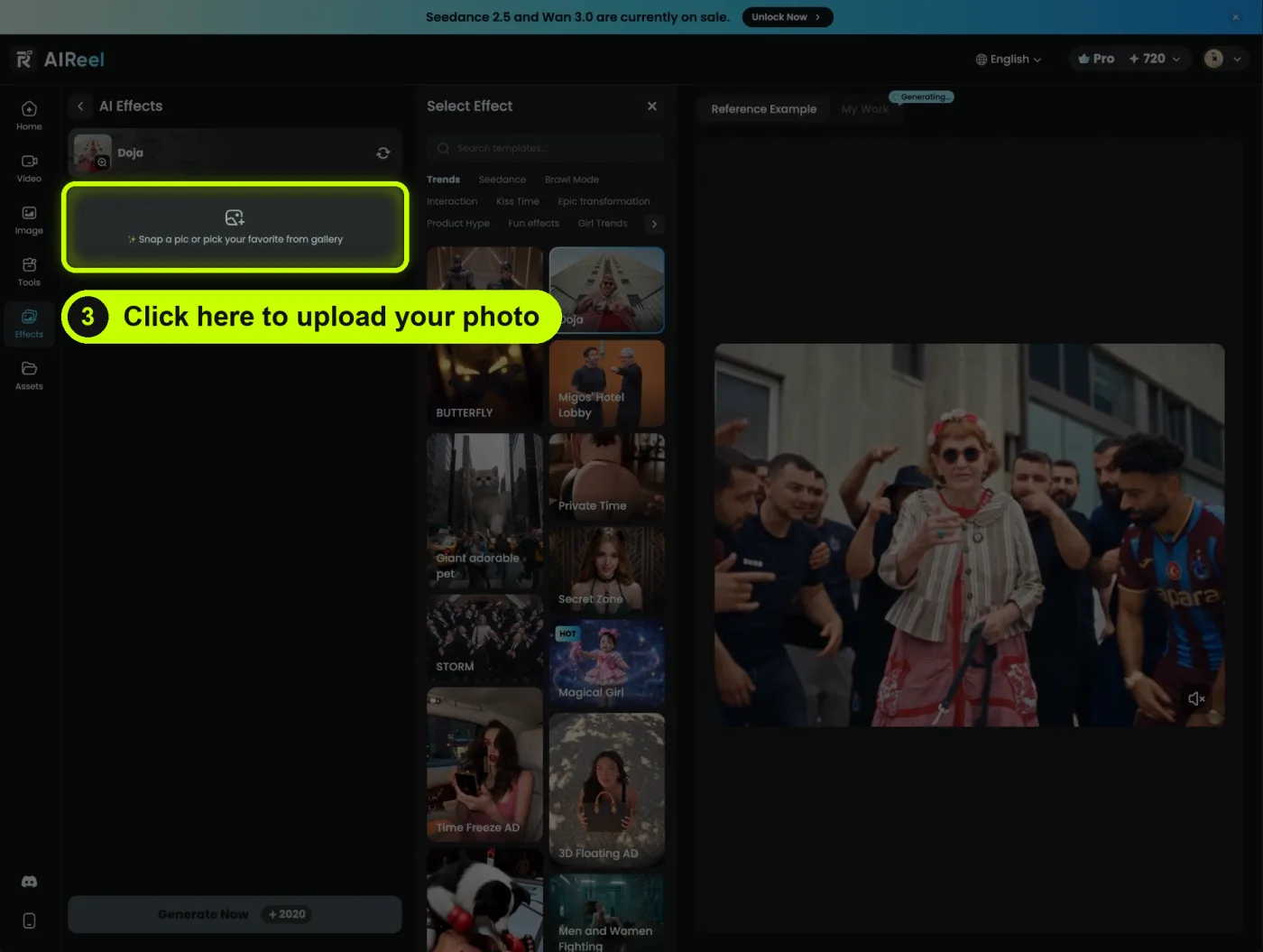Open the Discord community icon
Screen dimensions: 1263x952
29,882
